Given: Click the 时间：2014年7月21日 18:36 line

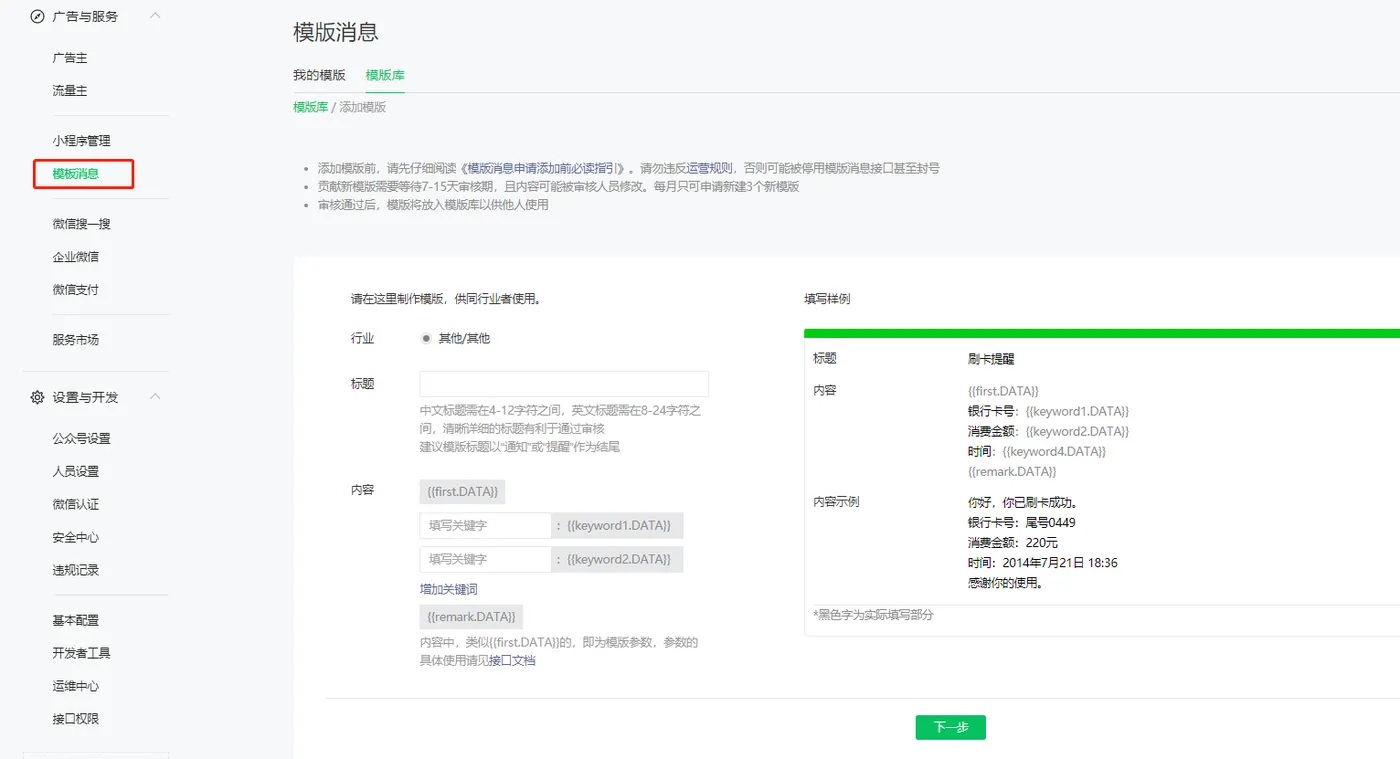Looking at the screenshot, I should (x=1042, y=563).
